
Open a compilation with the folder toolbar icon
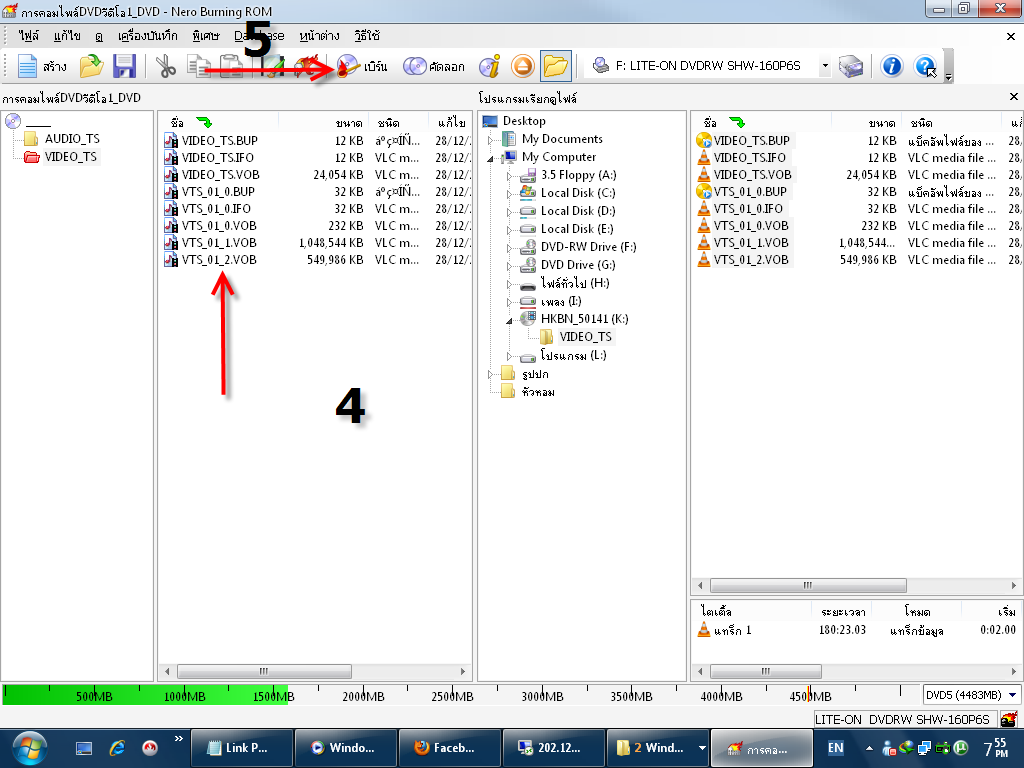tap(91, 66)
